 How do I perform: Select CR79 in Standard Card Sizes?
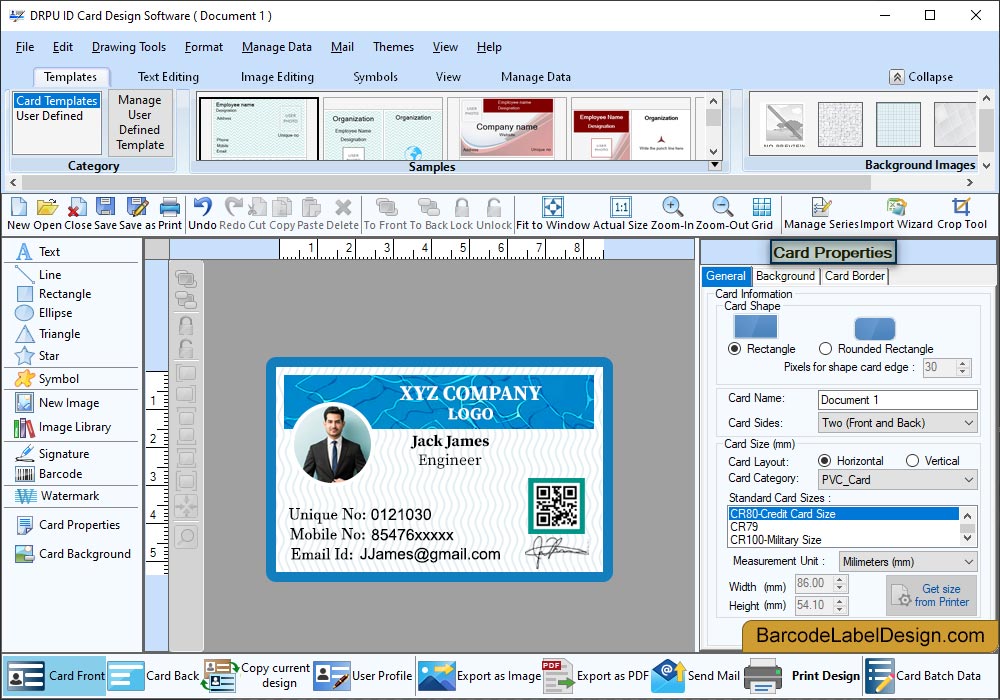click(x=843, y=527)
